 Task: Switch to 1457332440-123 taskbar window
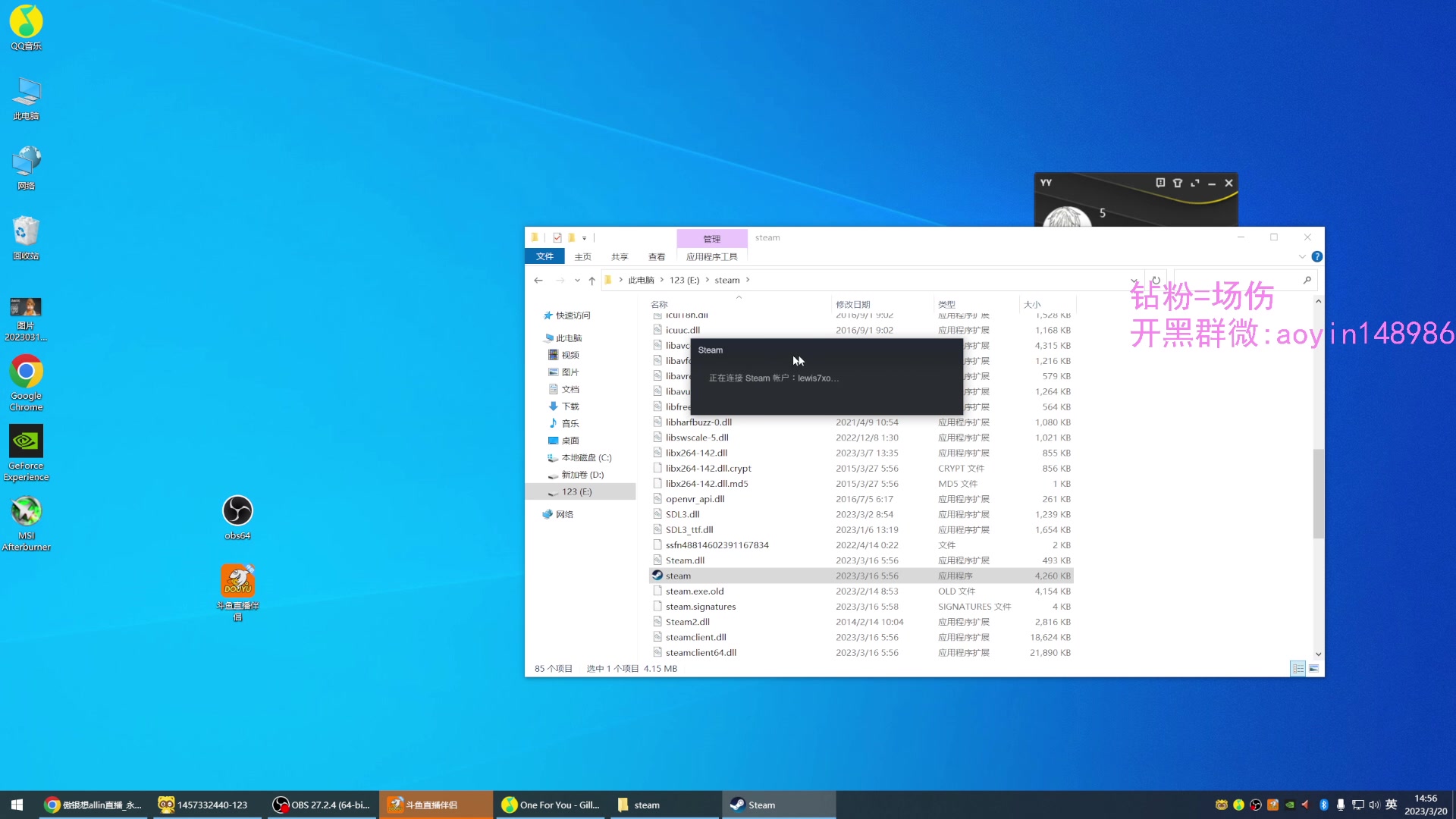point(206,805)
